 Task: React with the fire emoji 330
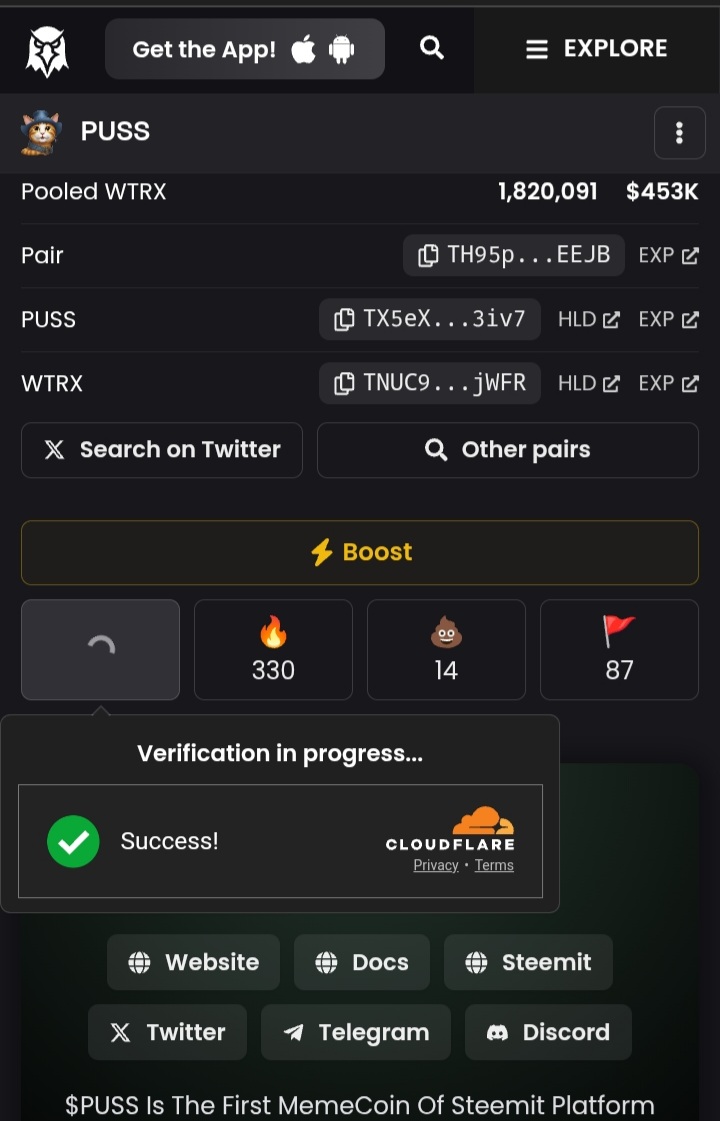tap(273, 649)
